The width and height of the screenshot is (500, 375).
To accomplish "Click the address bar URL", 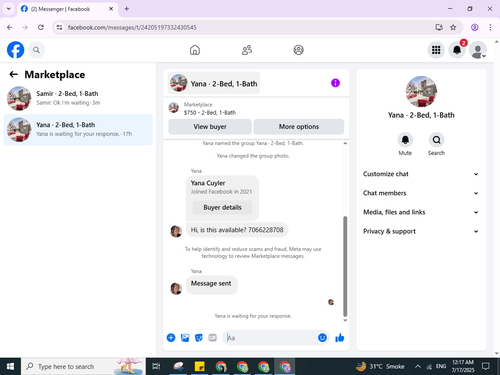I will click(x=132, y=27).
